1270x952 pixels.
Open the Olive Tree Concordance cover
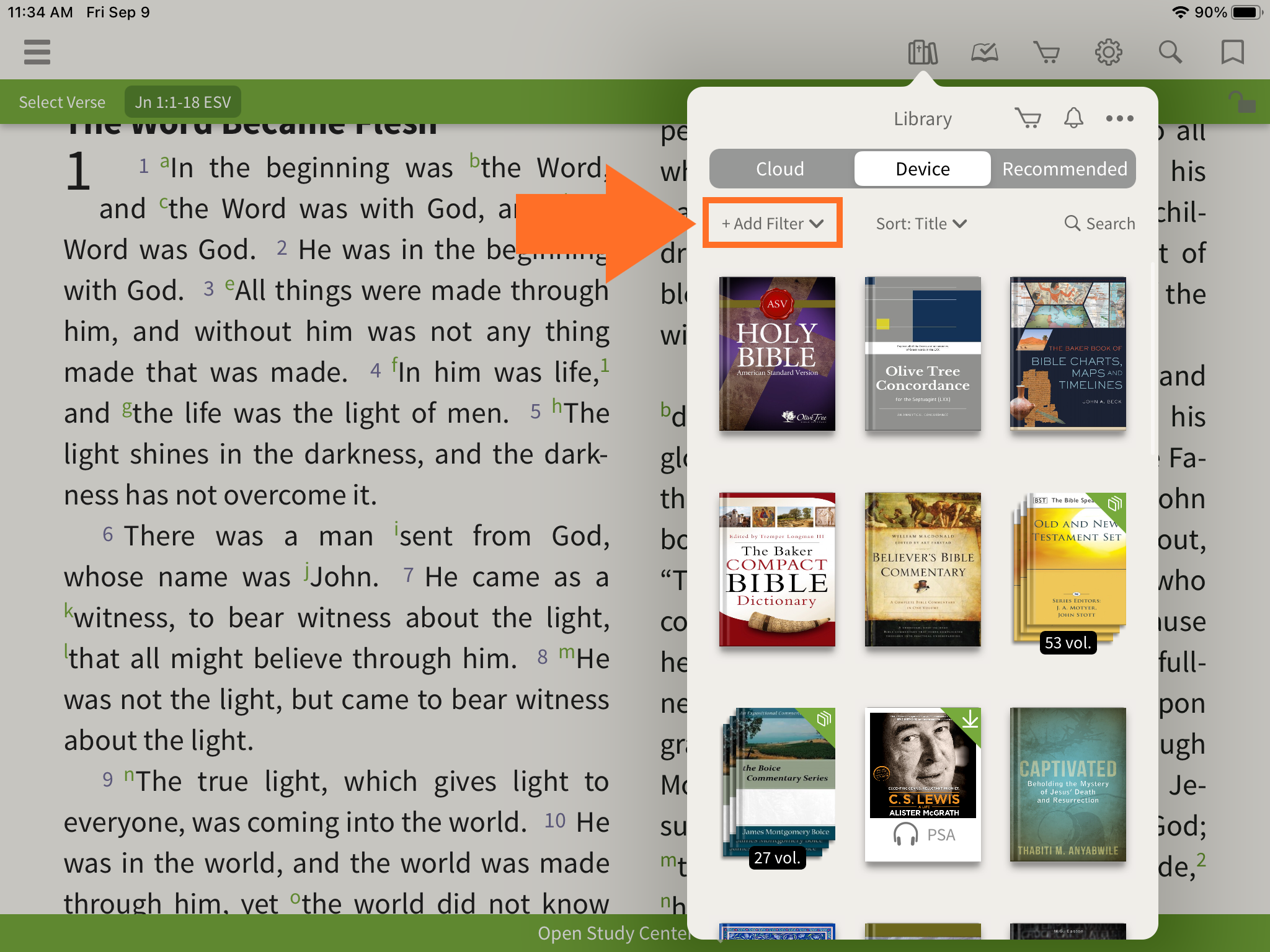point(923,354)
